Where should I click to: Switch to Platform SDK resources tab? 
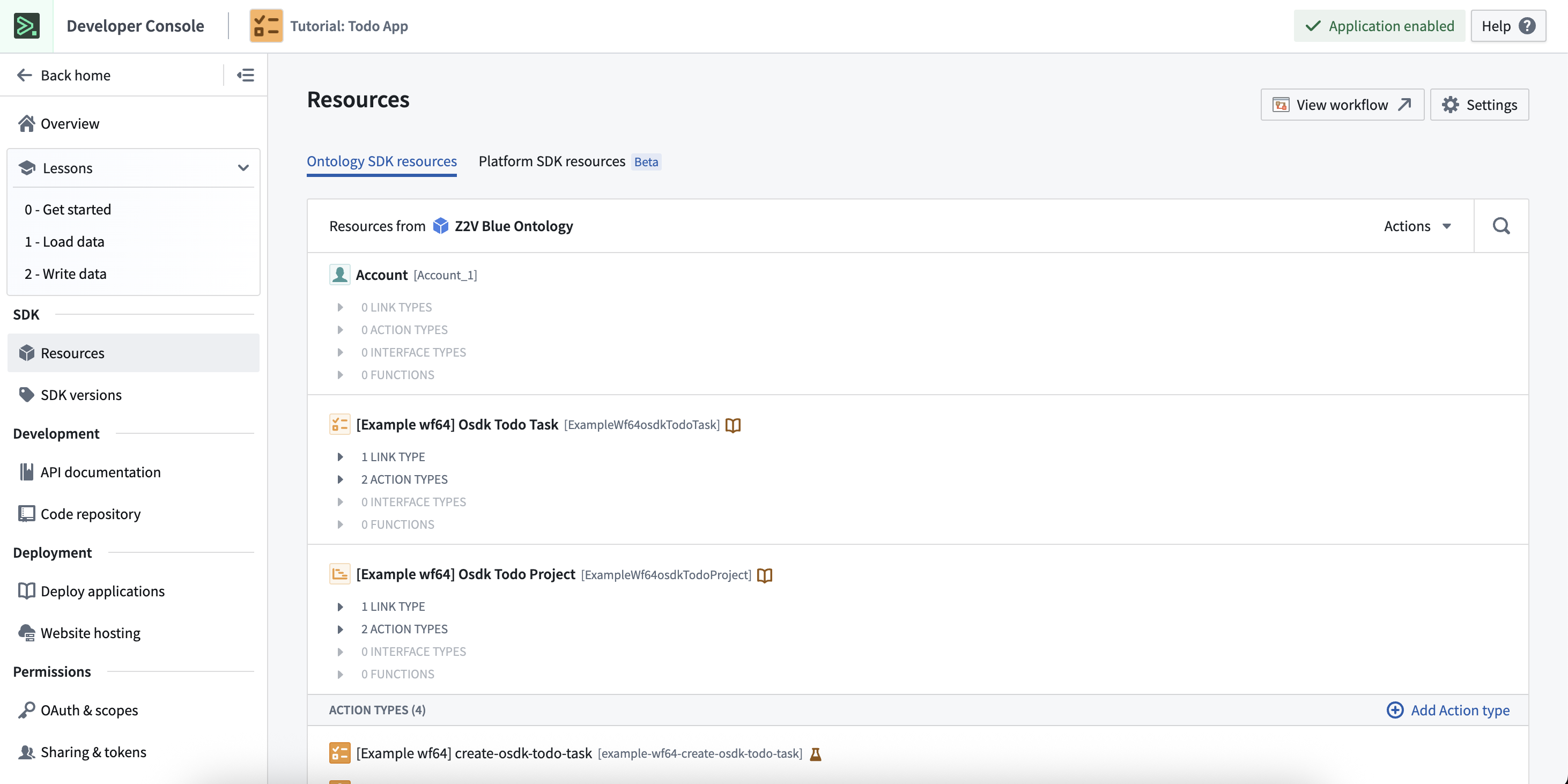[551, 161]
